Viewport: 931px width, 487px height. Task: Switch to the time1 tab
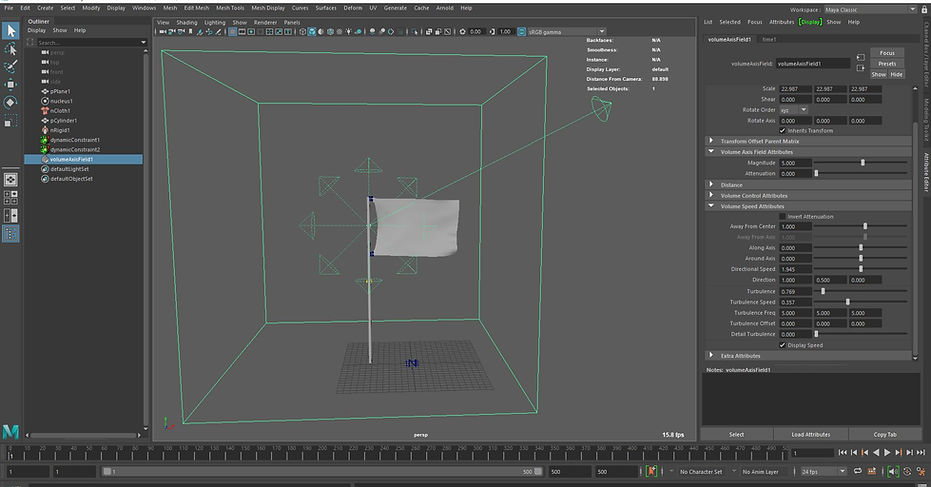(769, 39)
